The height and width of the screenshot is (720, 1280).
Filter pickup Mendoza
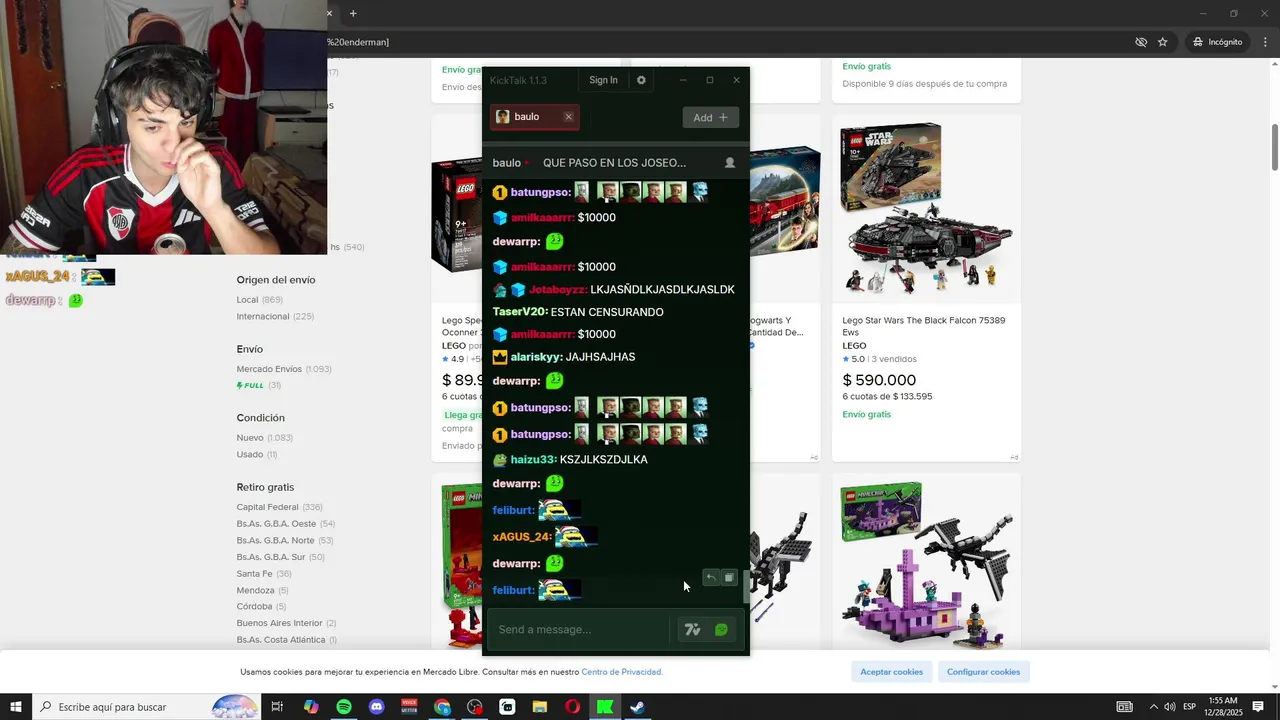point(256,591)
